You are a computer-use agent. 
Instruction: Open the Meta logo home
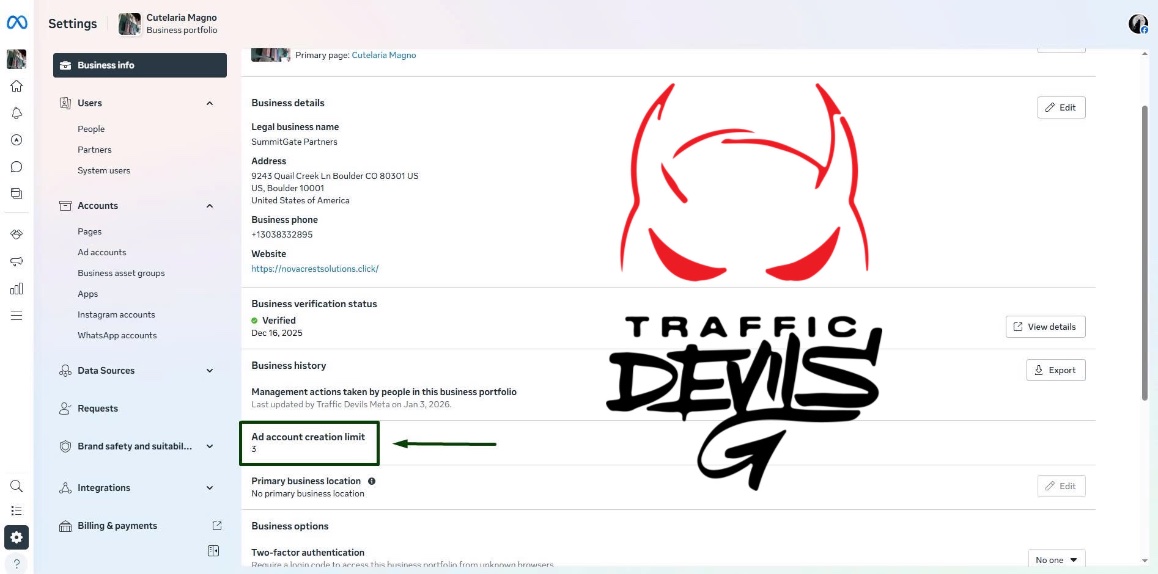pyautogui.click(x=16, y=23)
